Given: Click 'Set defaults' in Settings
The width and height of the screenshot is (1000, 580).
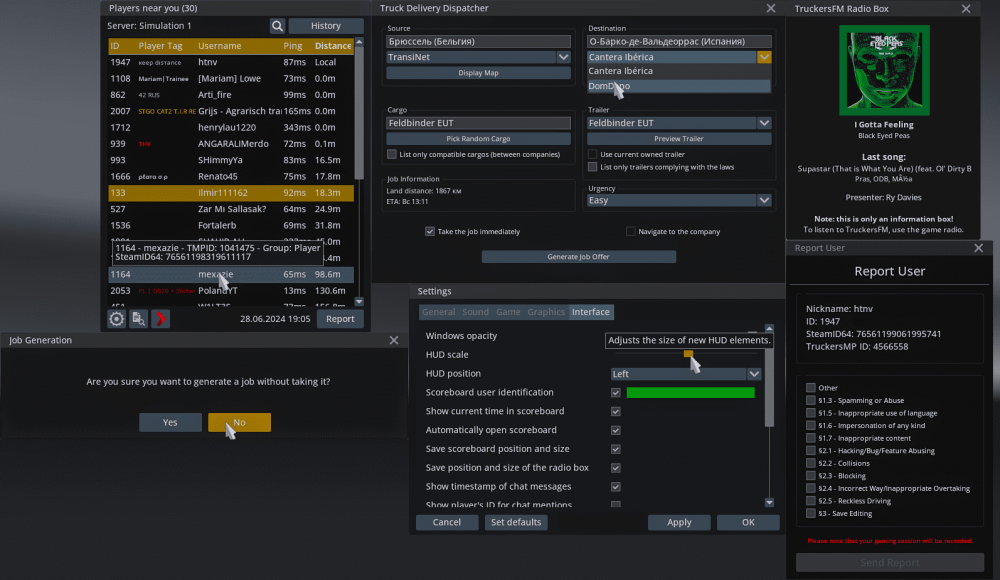Looking at the screenshot, I should (516, 522).
